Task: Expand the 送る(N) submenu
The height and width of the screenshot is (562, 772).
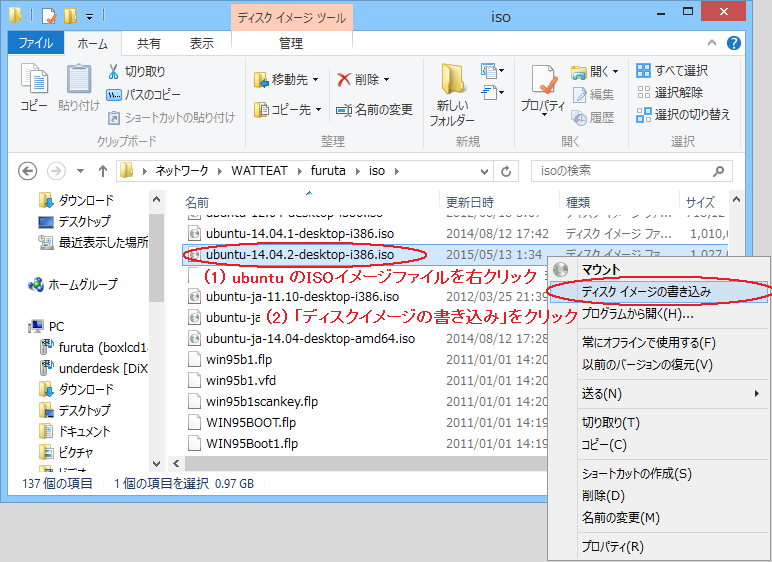Action: pos(658,394)
